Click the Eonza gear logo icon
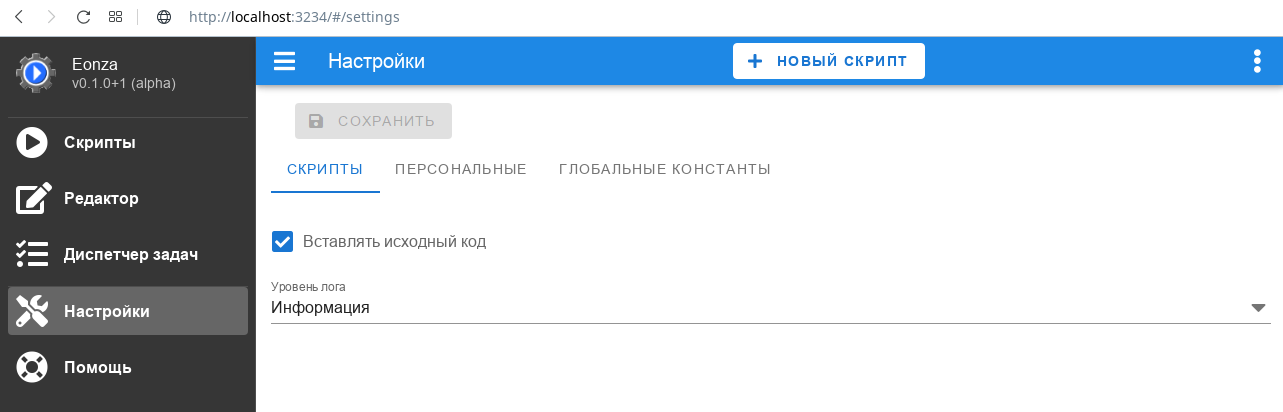Image resolution: width=1283 pixels, height=412 pixels. click(35, 73)
